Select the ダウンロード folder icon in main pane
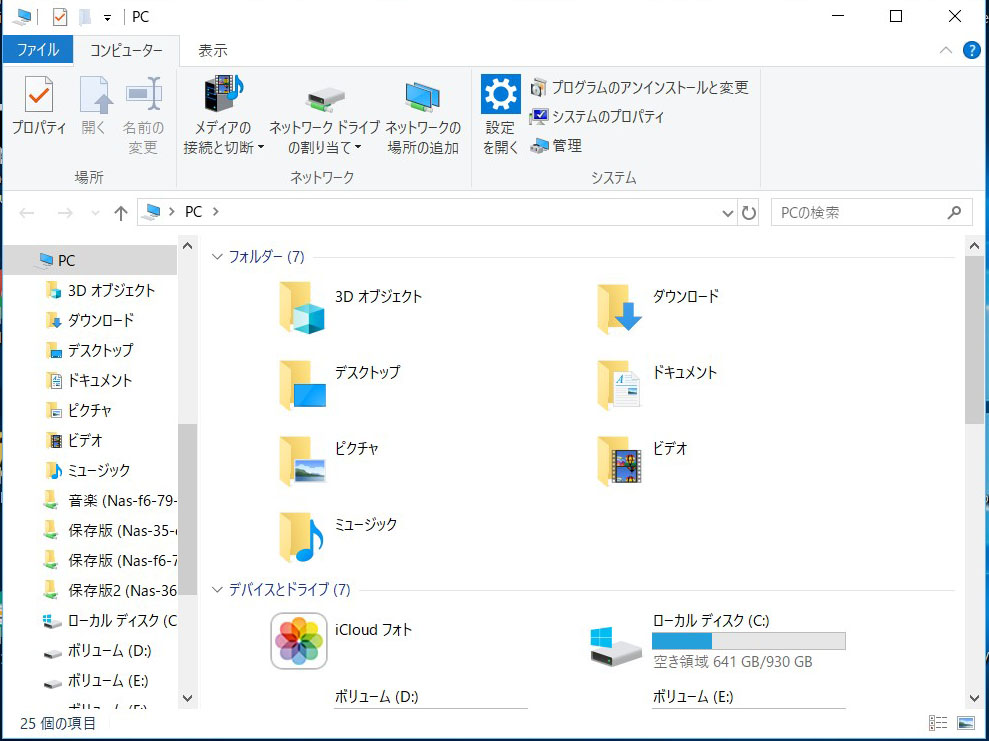This screenshot has width=989, height=741. pos(619,308)
